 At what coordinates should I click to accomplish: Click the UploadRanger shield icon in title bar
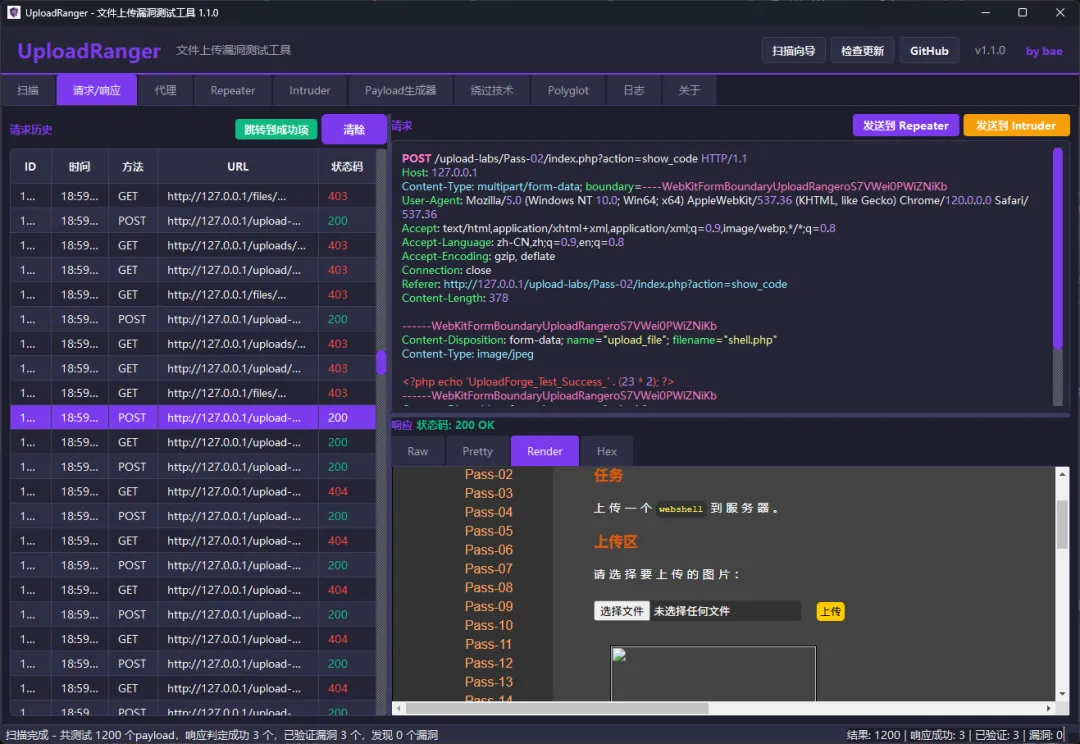tap(13, 12)
